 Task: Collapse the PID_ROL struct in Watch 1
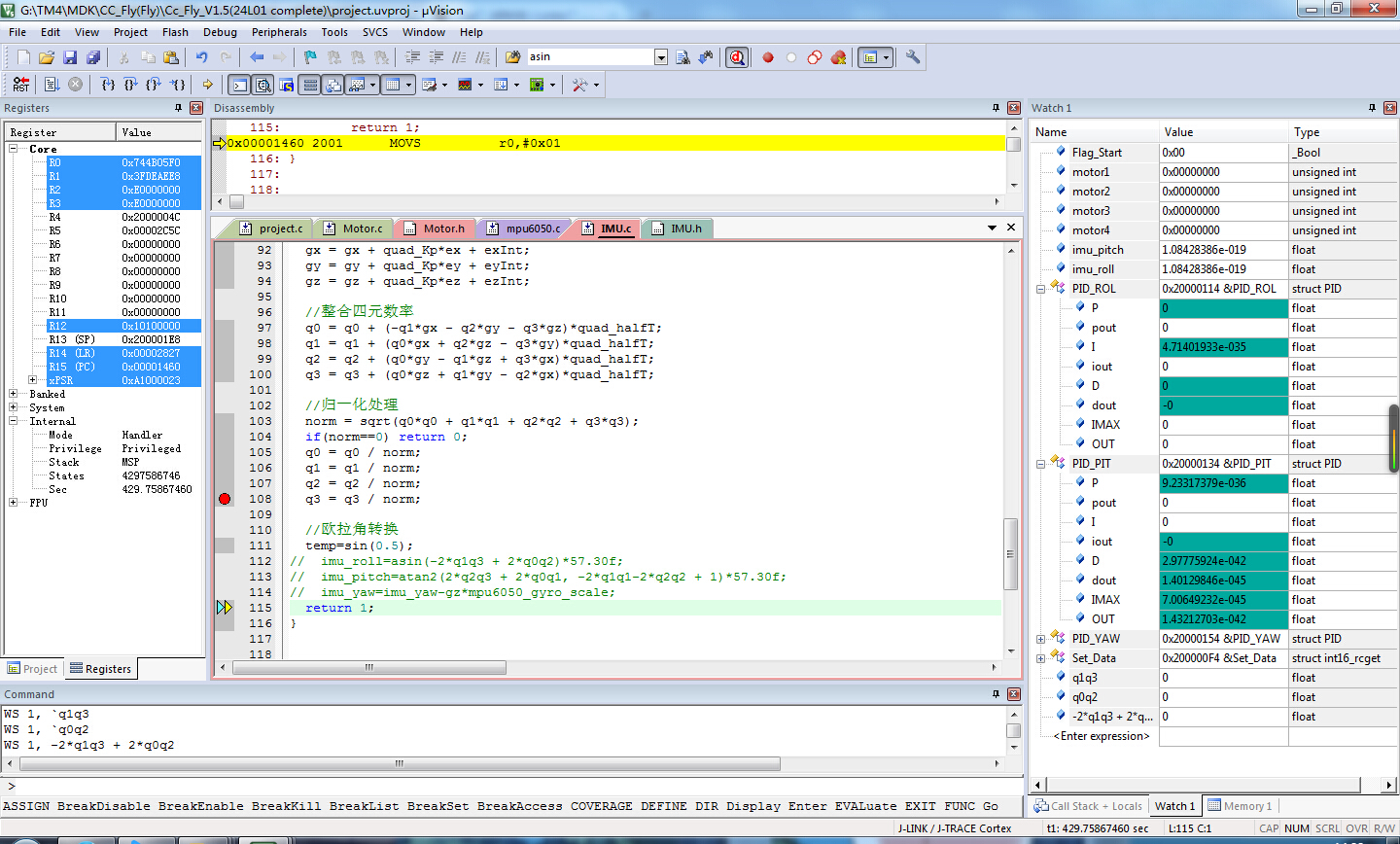point(1040,289)
